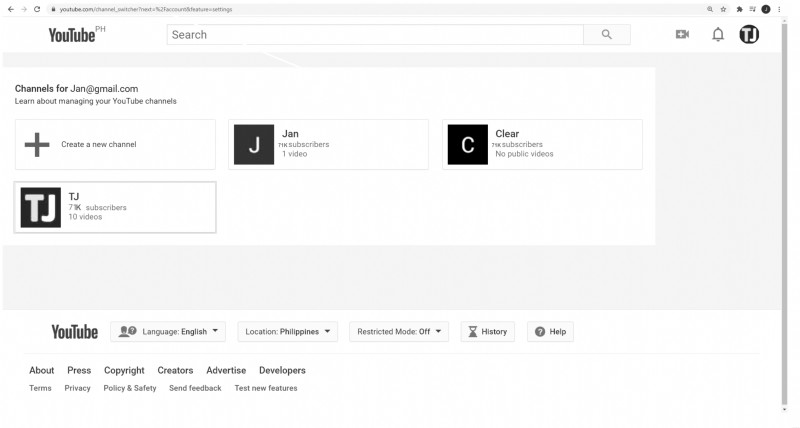Click the page vertical scrollbar
Viewport: 800px width, 428px height.
[x=784, y=212]
